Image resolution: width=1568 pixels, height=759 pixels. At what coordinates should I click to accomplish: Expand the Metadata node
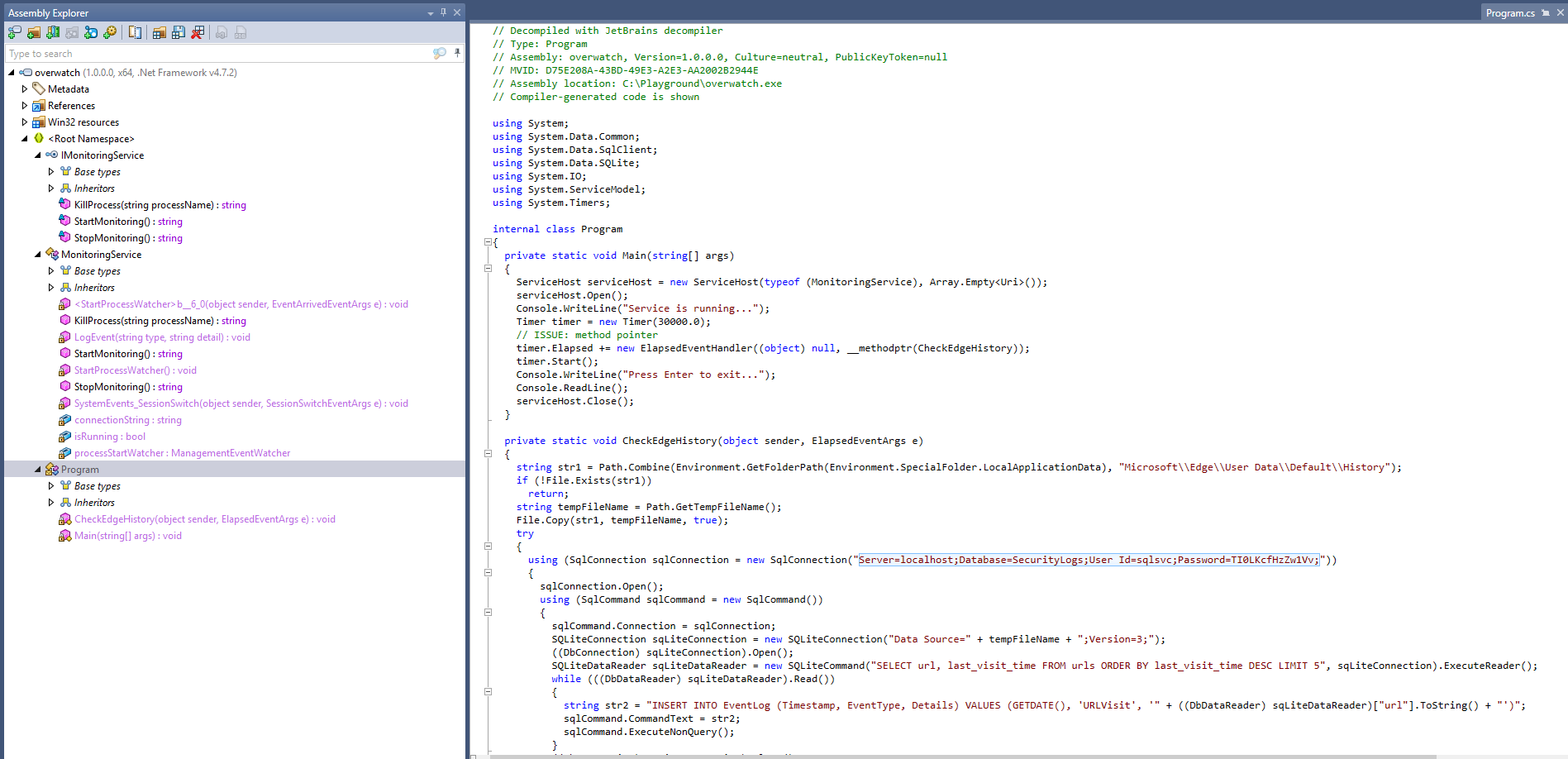(25, 89)
